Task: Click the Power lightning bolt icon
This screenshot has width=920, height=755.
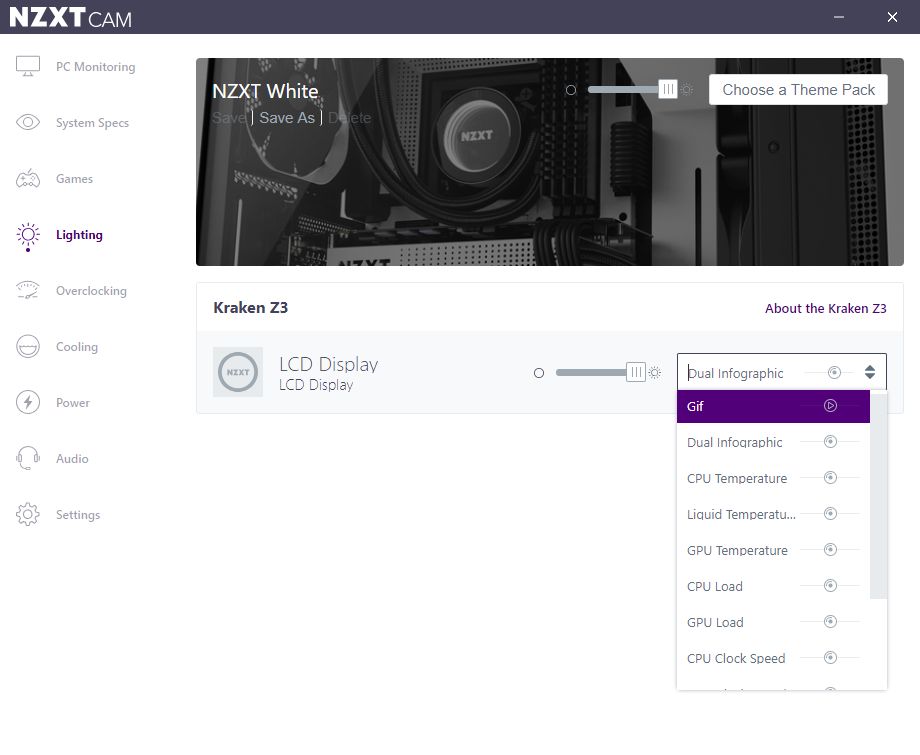Action: coord(28,402)
